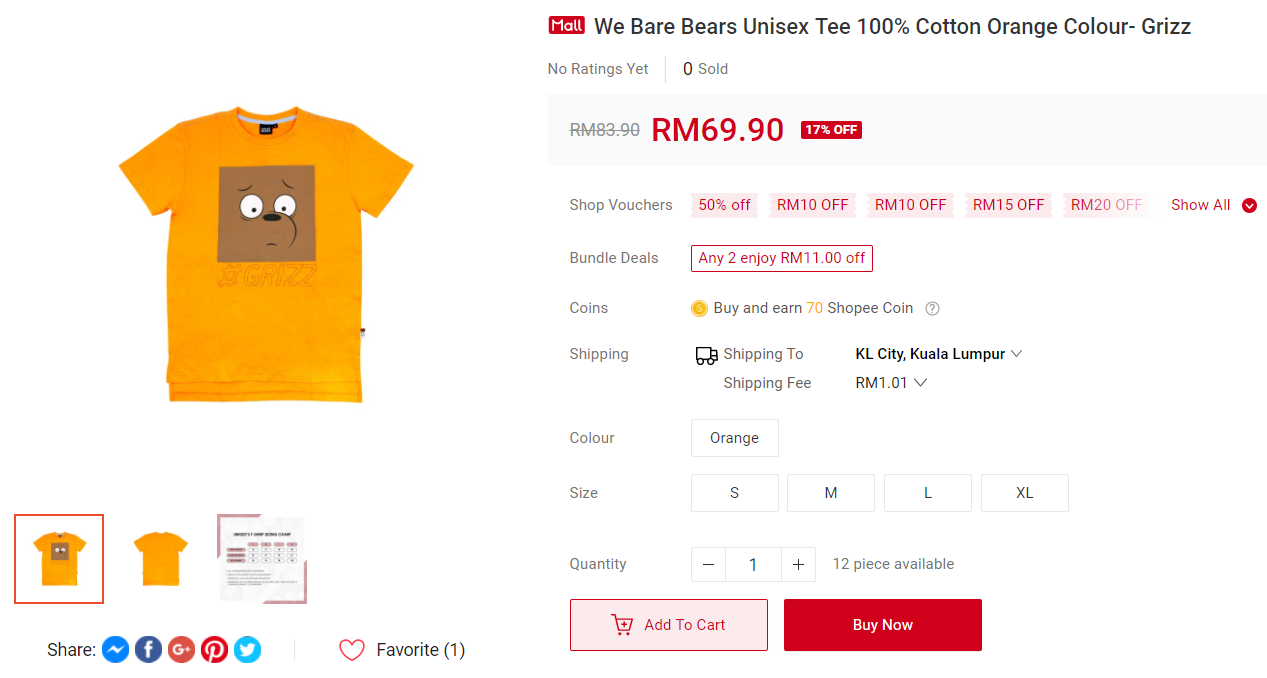1267x678 pixels.
Task: Click the Add To Cart button
Action: pyautogui.click(x=668, y=625)
